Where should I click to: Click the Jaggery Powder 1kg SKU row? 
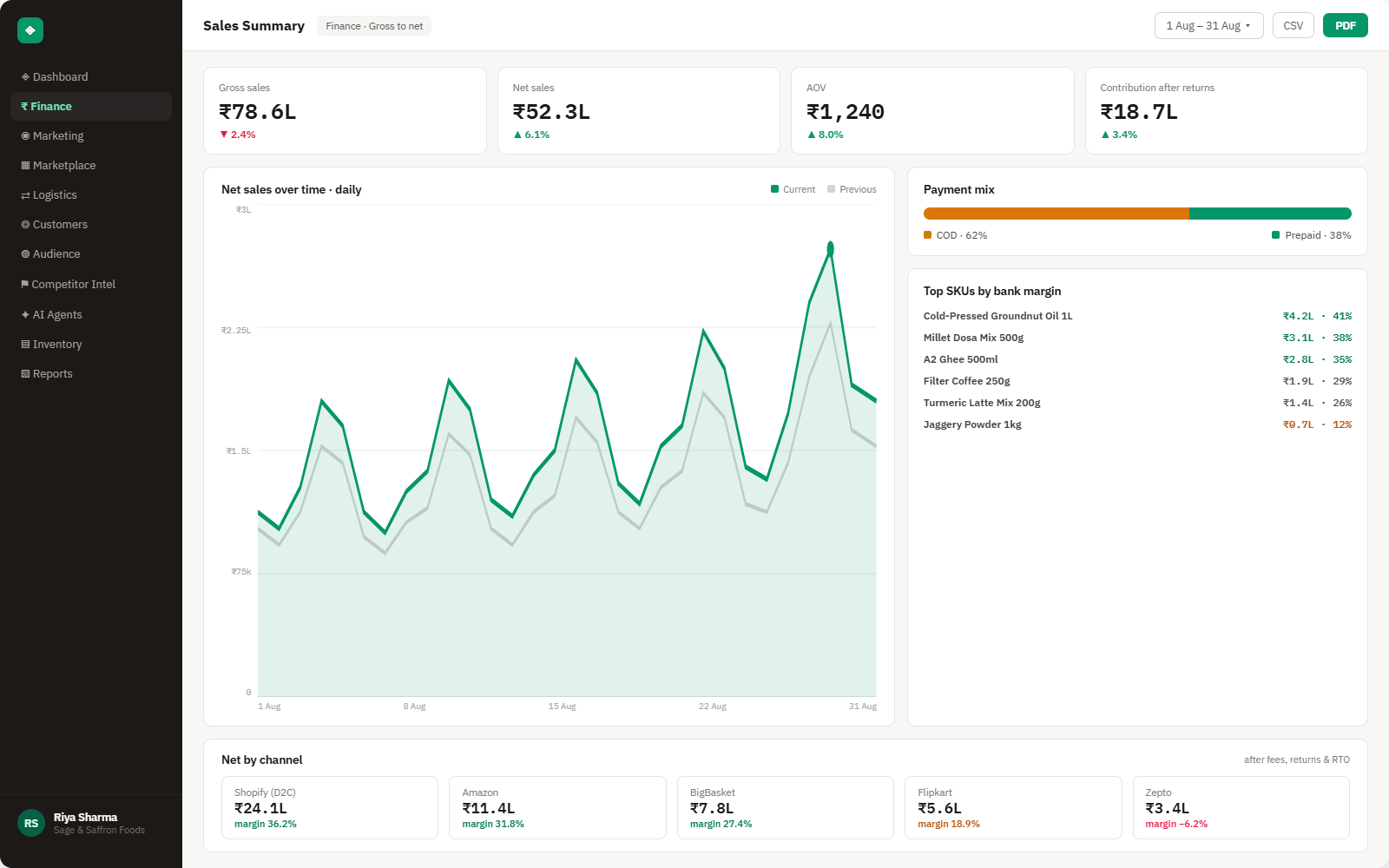point(1137,424)
